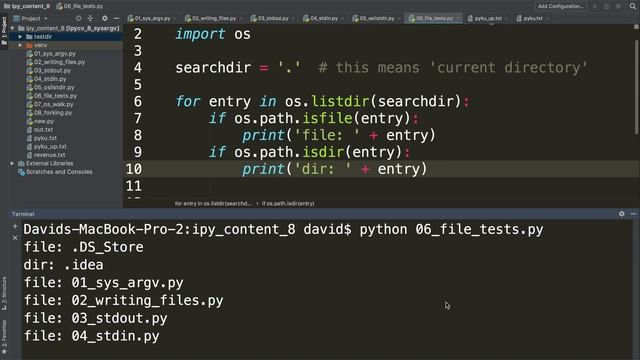Toggle the Favorites side tool window
Image resolution: width=640 pixels, height=360 pixels.
pos(4,336)
